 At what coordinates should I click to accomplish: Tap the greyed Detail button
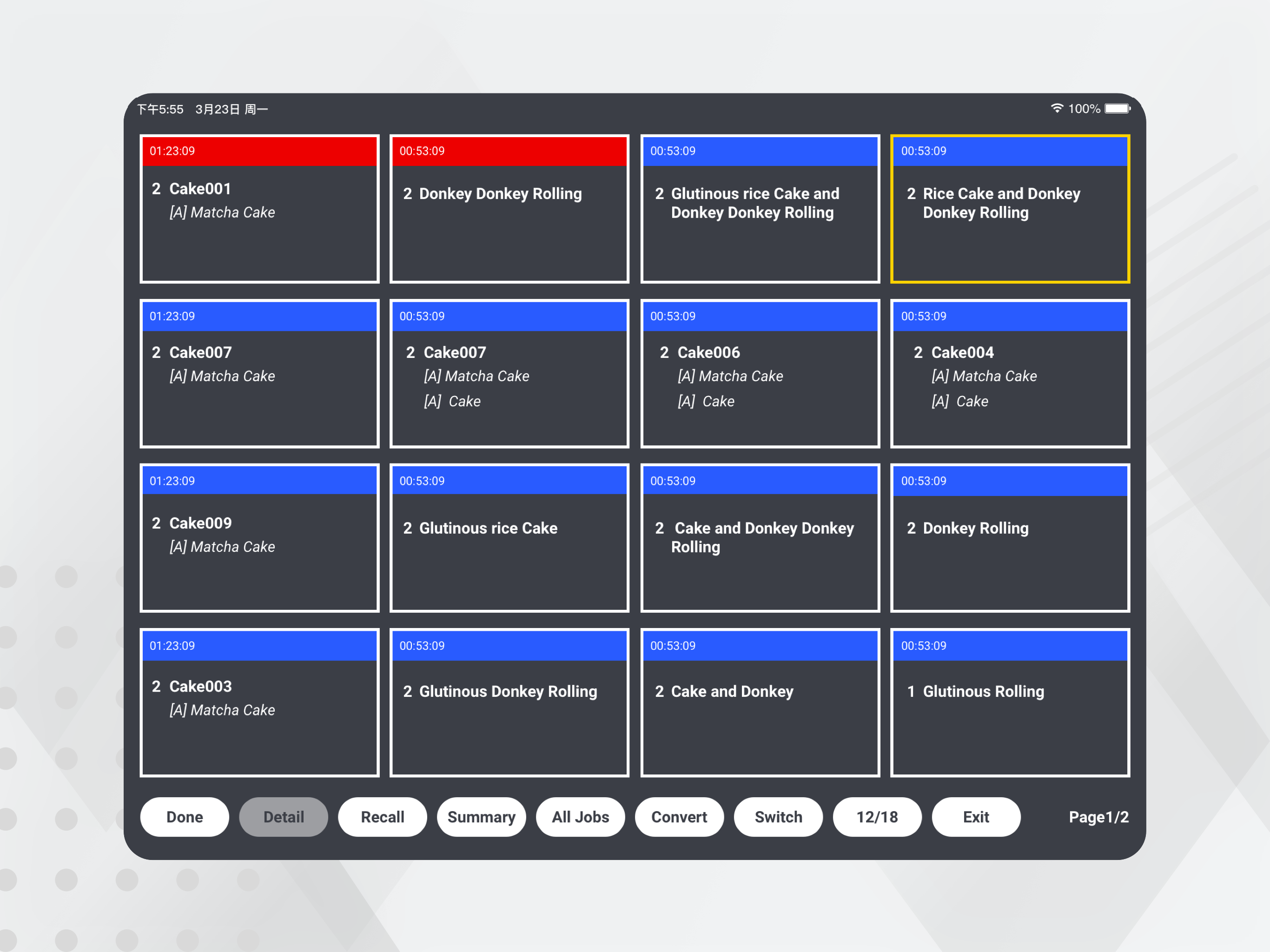click(x=284, y=816)
